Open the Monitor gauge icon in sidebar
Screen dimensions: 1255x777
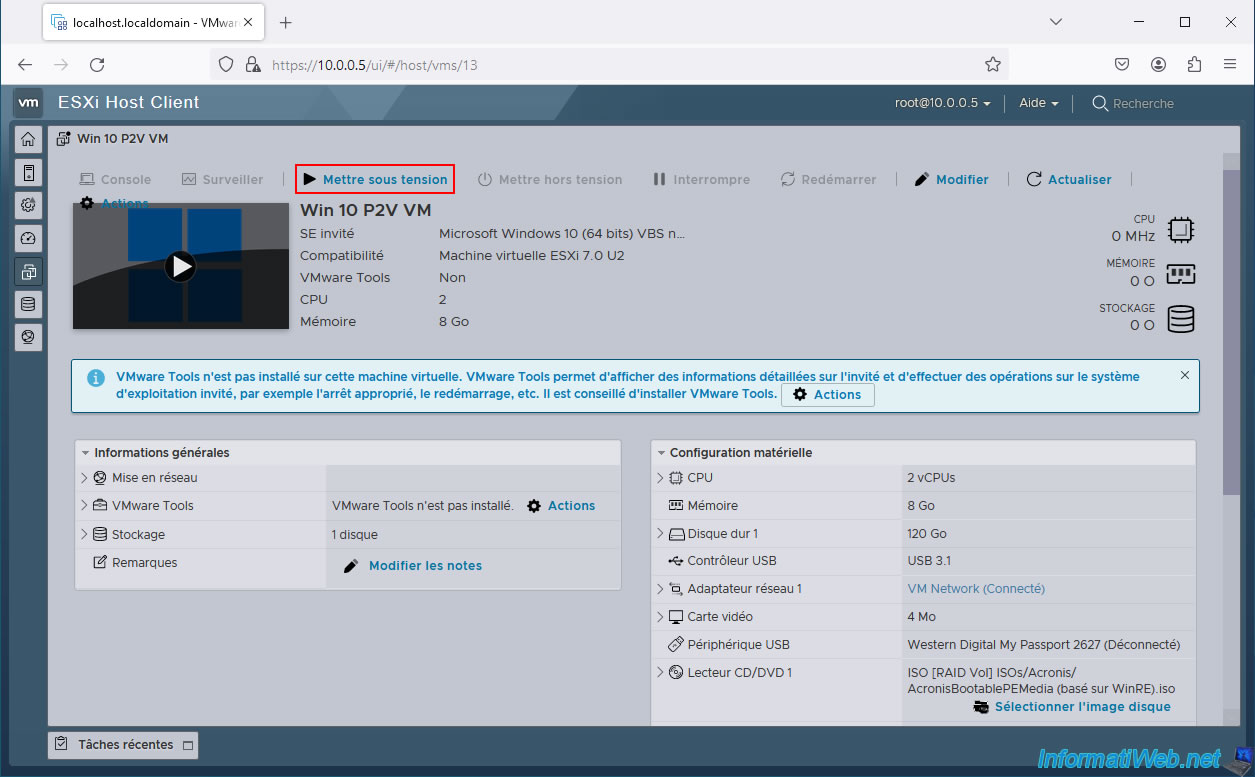point(28,238)
